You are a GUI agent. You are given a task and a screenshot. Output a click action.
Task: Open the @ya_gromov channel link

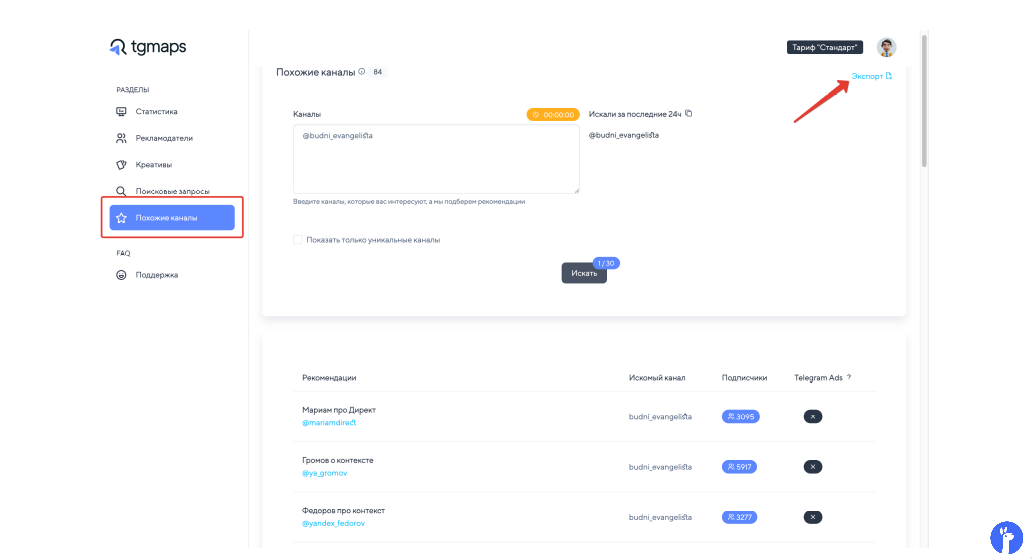[x=324, y=473]
